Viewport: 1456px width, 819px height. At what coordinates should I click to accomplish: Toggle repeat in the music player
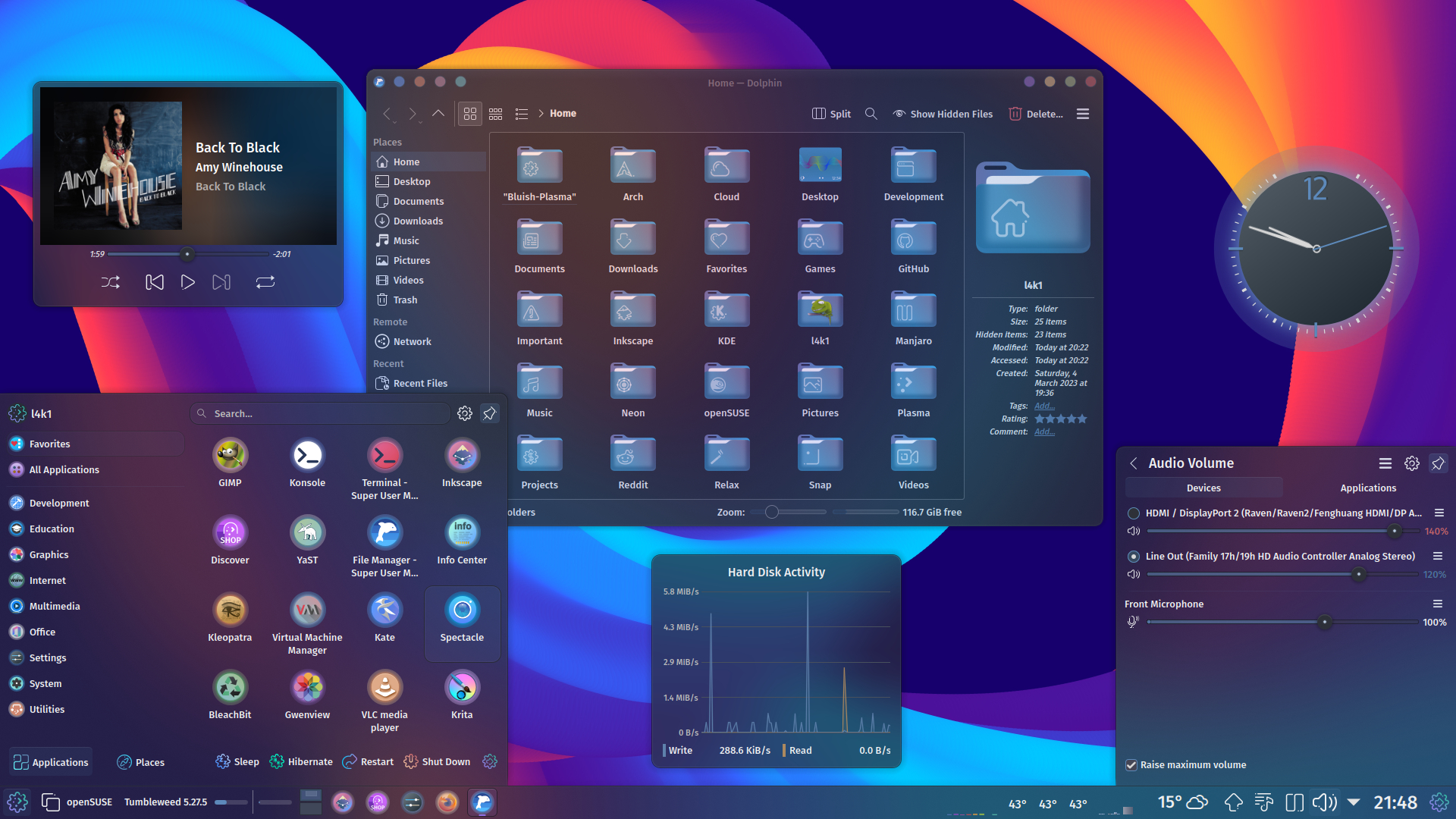coord(265,282)
